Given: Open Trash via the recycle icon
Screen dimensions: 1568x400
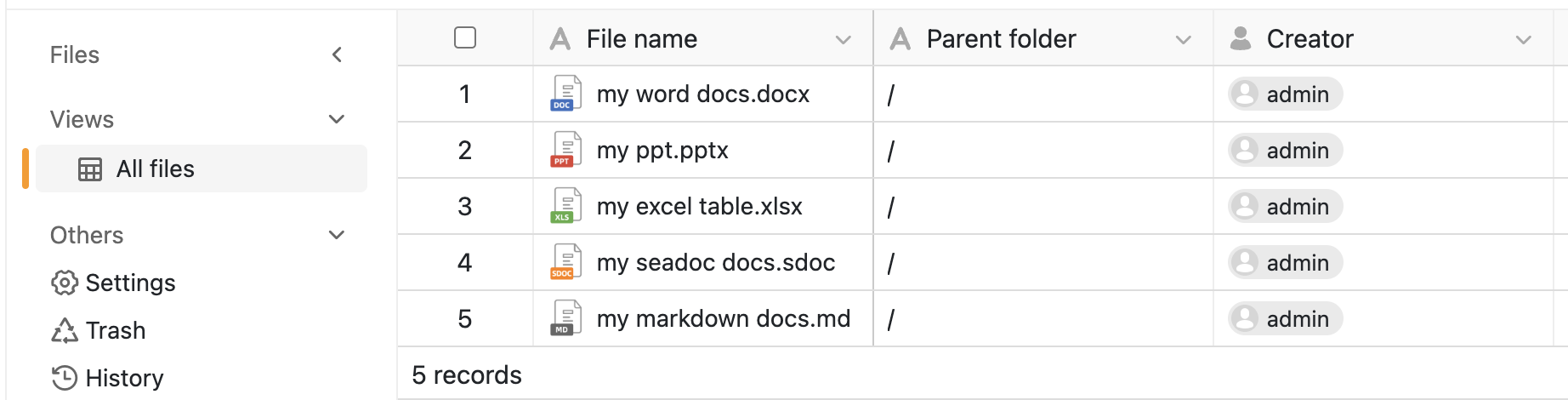Looking at the screenshot, I should [65, 330].
